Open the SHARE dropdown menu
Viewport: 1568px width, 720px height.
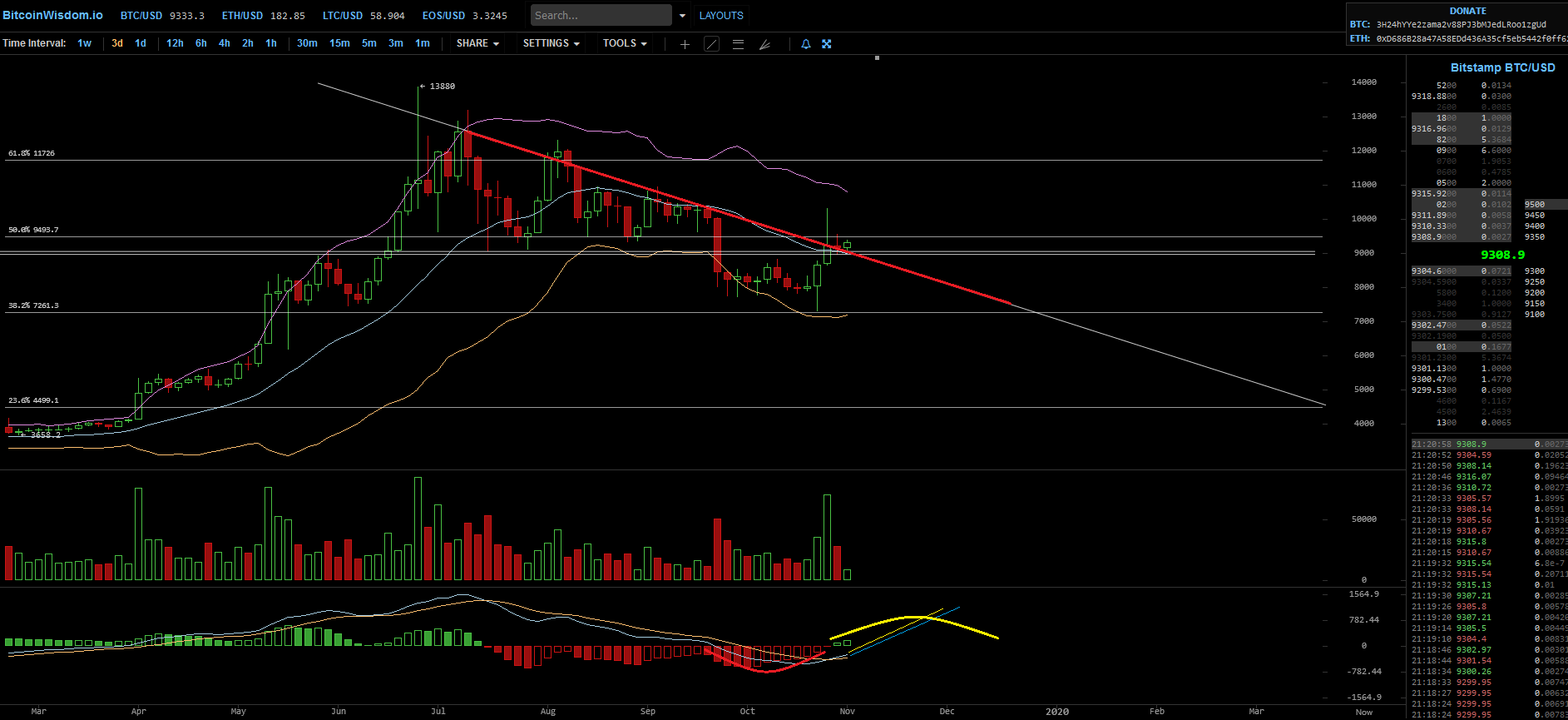coord(477,43)
